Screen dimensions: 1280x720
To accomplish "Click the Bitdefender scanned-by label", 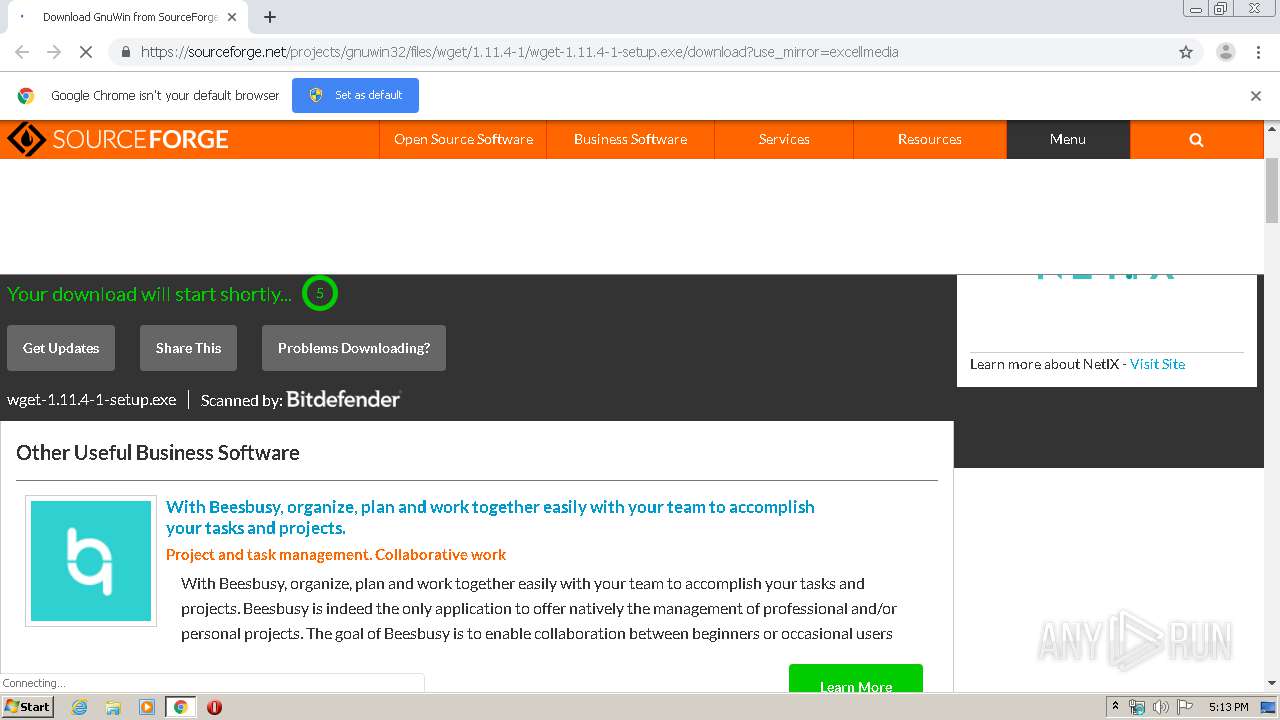I will 300,399.
